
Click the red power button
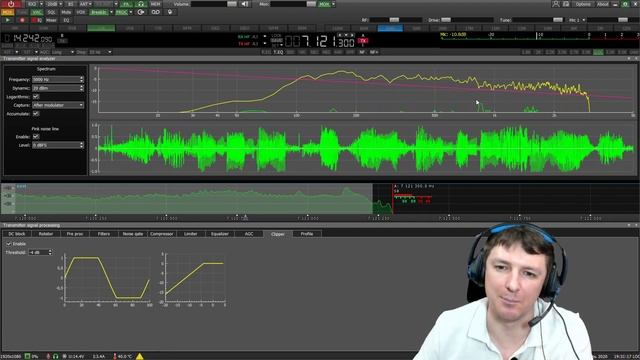11,4
